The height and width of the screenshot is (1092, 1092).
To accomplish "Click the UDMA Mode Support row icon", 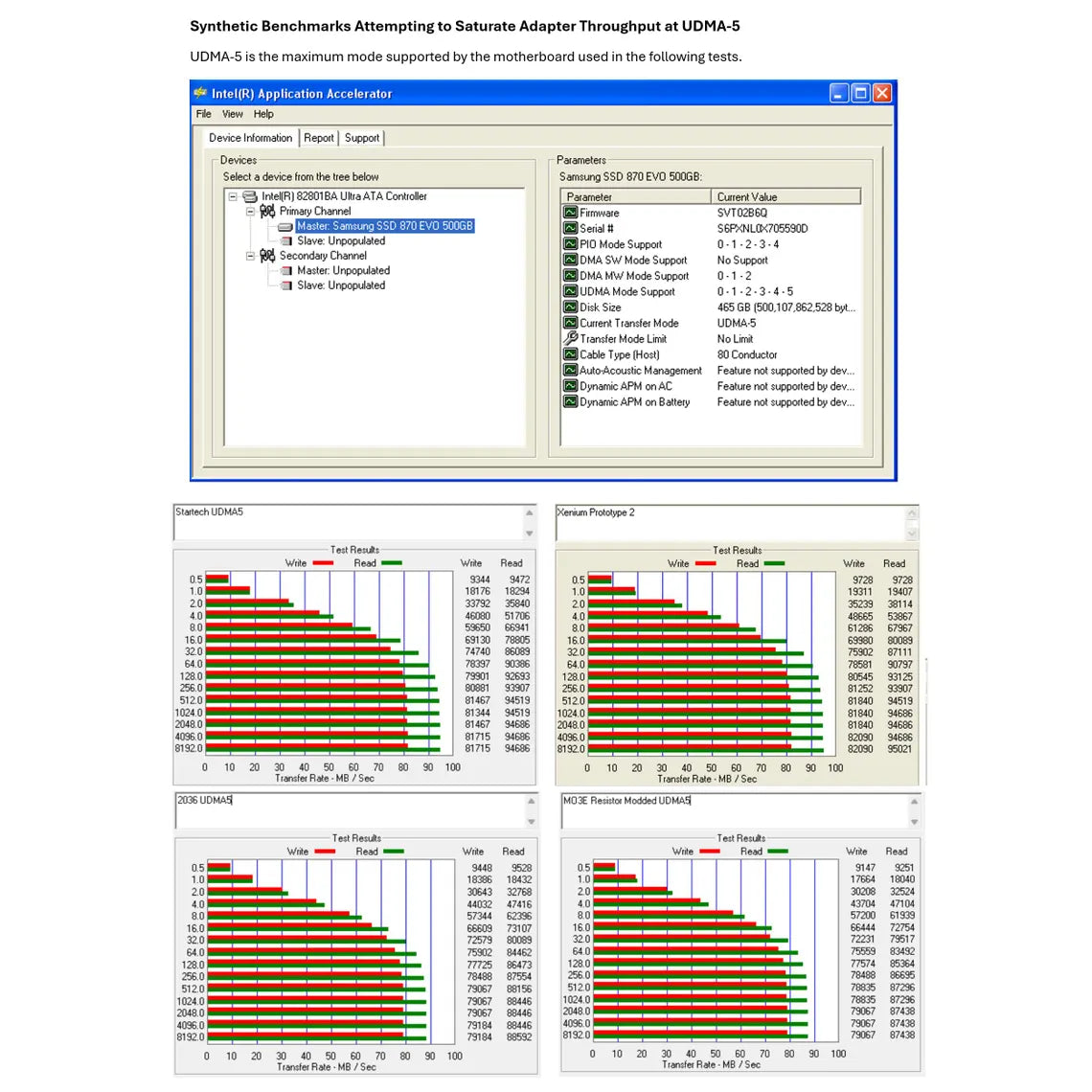I will click(570, 291).
